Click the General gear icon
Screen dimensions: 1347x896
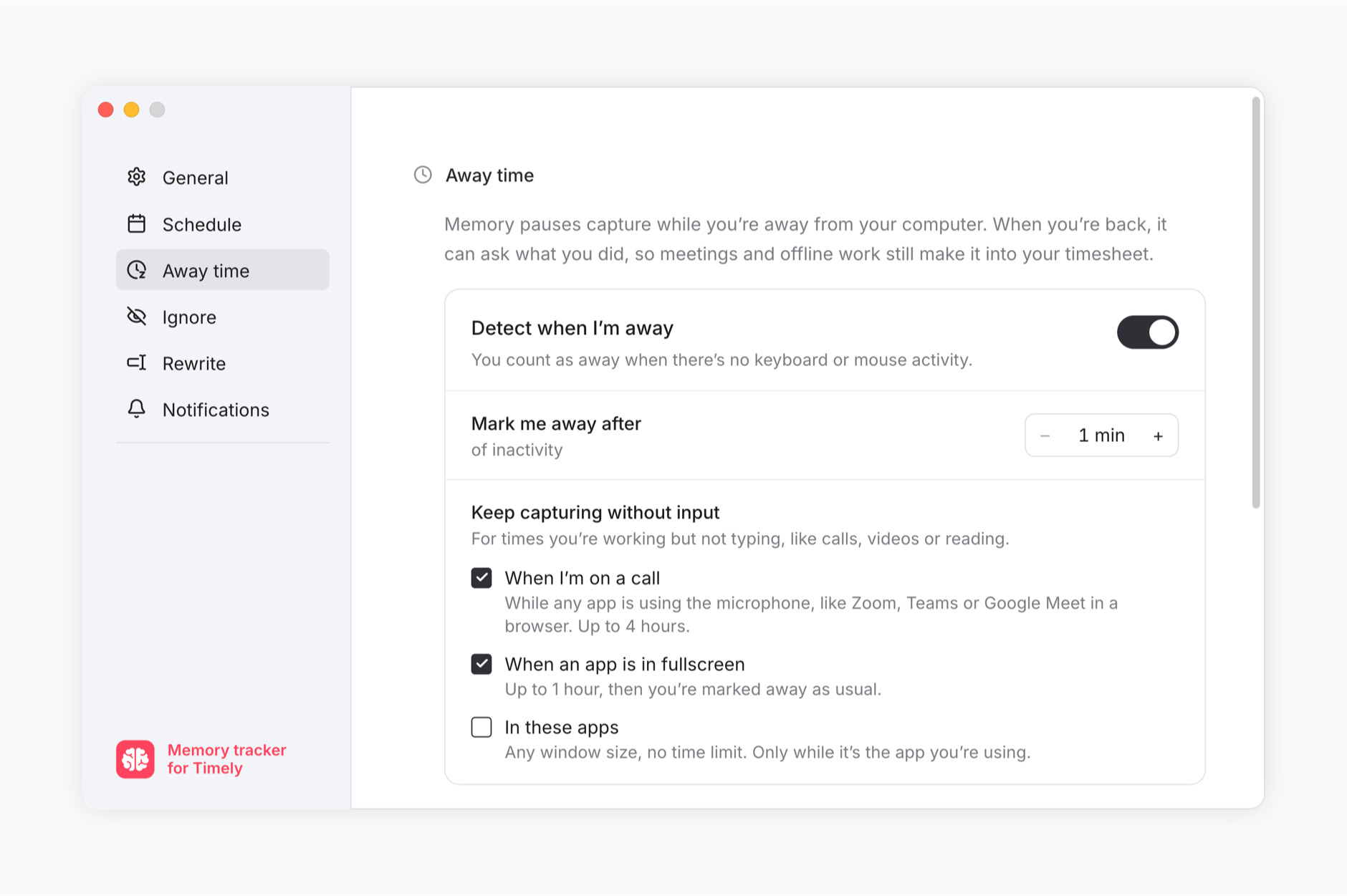[136, 177]
